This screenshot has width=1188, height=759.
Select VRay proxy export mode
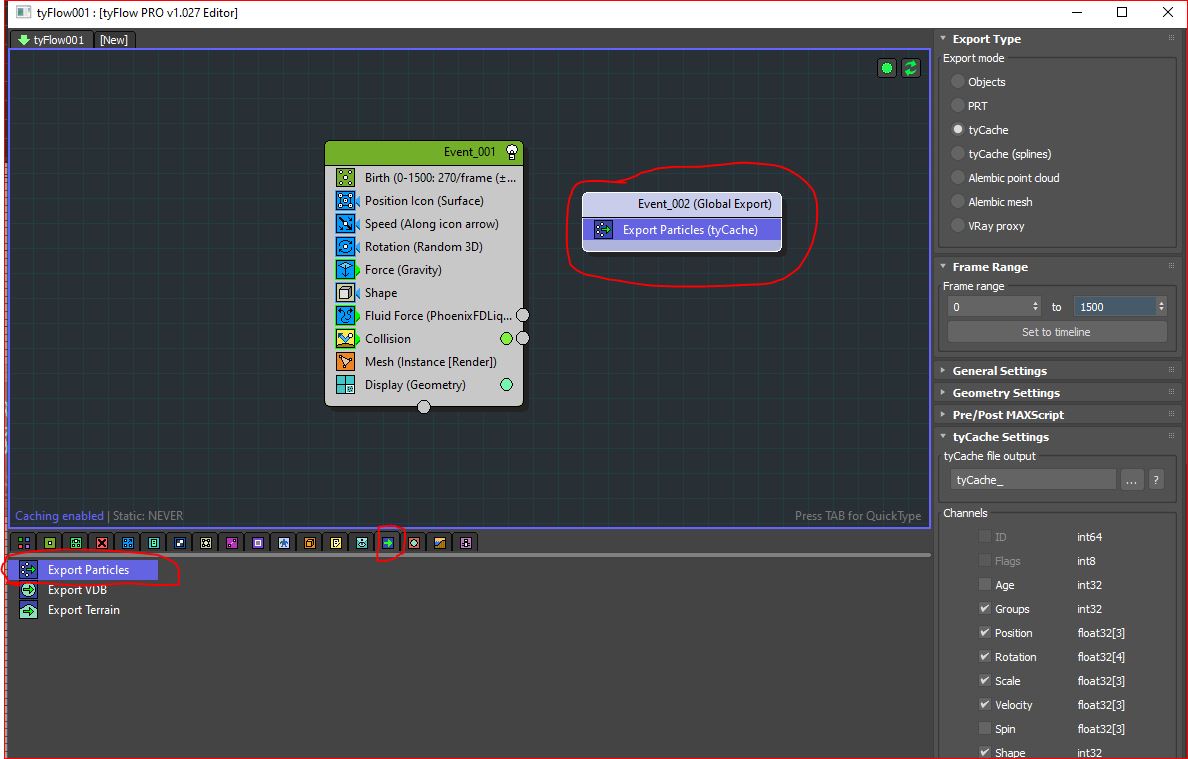point(958,225)
